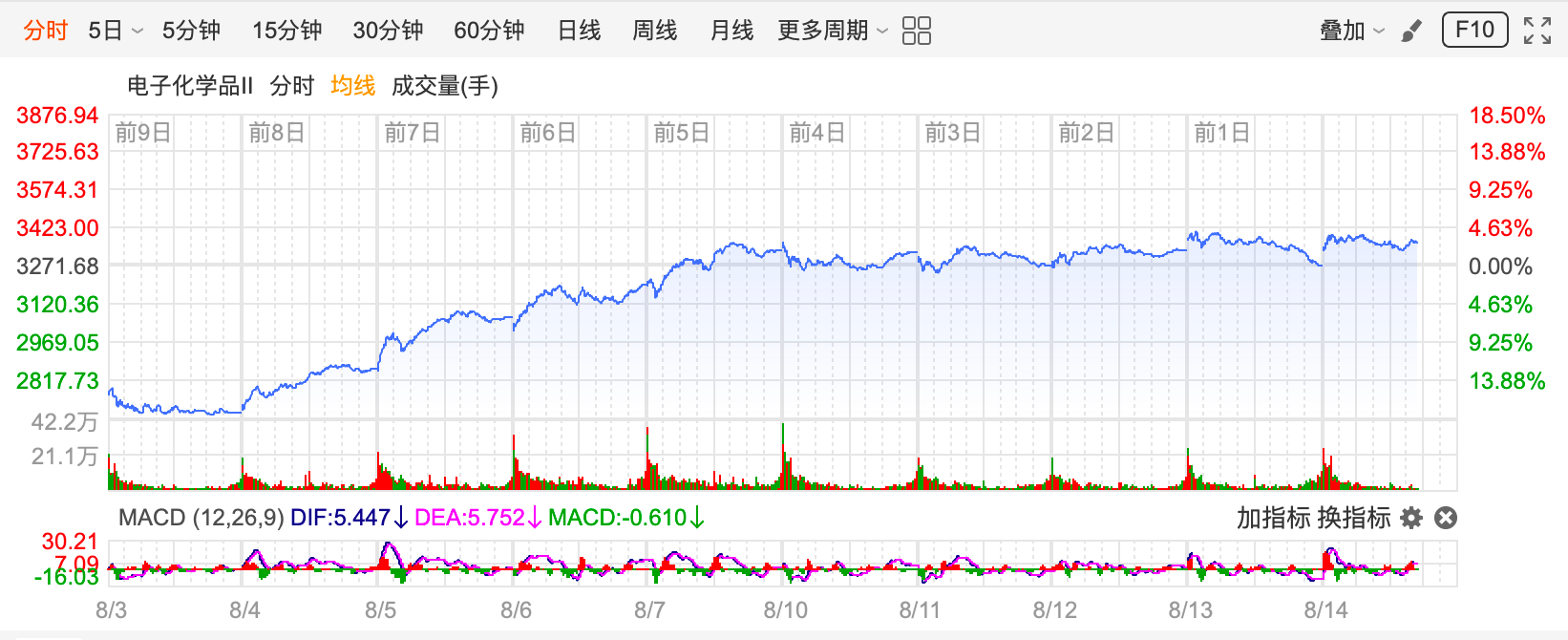Image resolution: width=1568 pixels, height=640 pixels.
Task: Expand the 5日 period dropdown arrow
Action: [x=138, y=32]
